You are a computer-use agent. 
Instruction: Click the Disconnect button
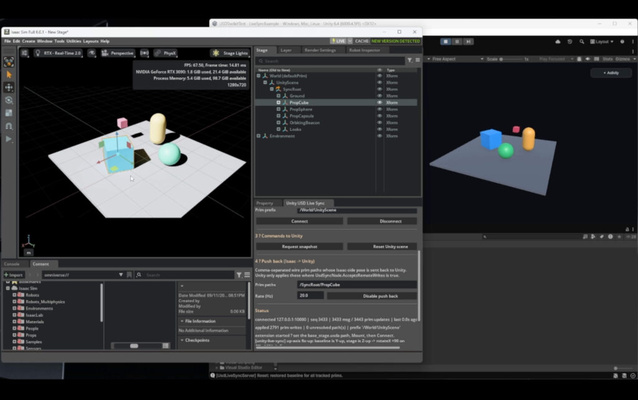[x=382, y=221]
